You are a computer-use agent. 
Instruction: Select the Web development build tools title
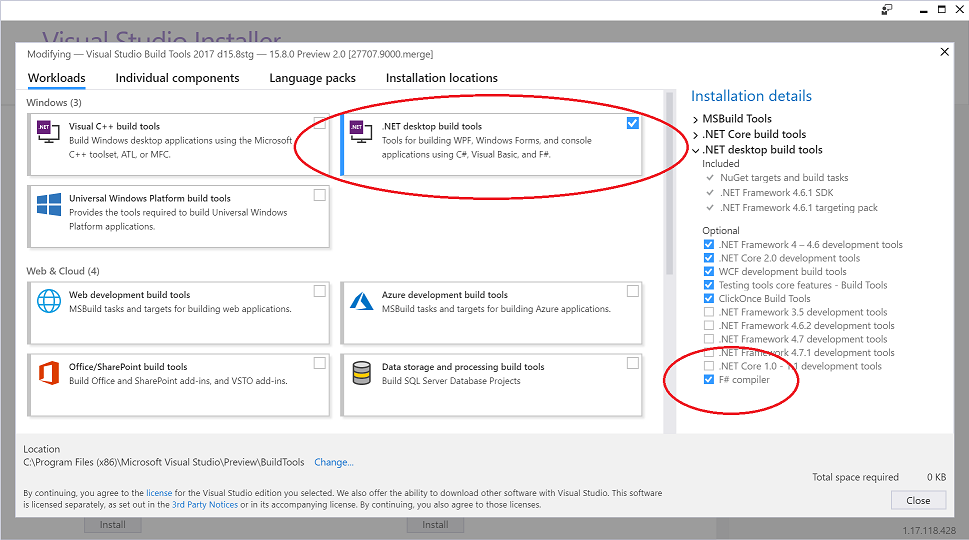click(x=130, y=295)
